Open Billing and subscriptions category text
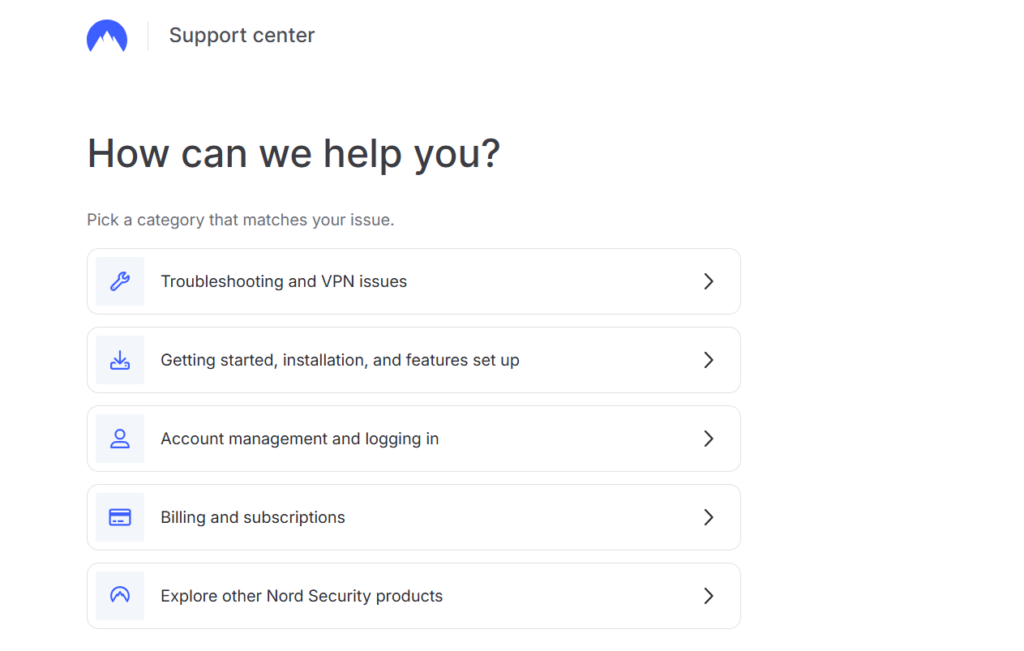 click(x=253, y=517)
